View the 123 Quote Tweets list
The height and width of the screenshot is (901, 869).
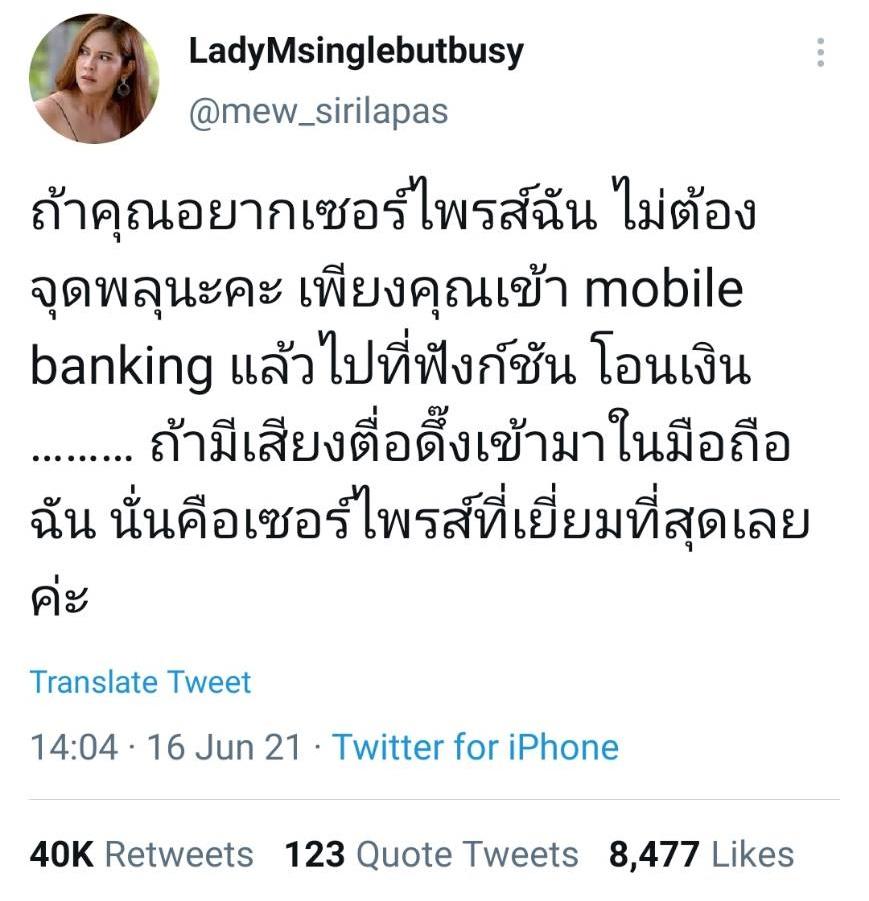(432, 854)
